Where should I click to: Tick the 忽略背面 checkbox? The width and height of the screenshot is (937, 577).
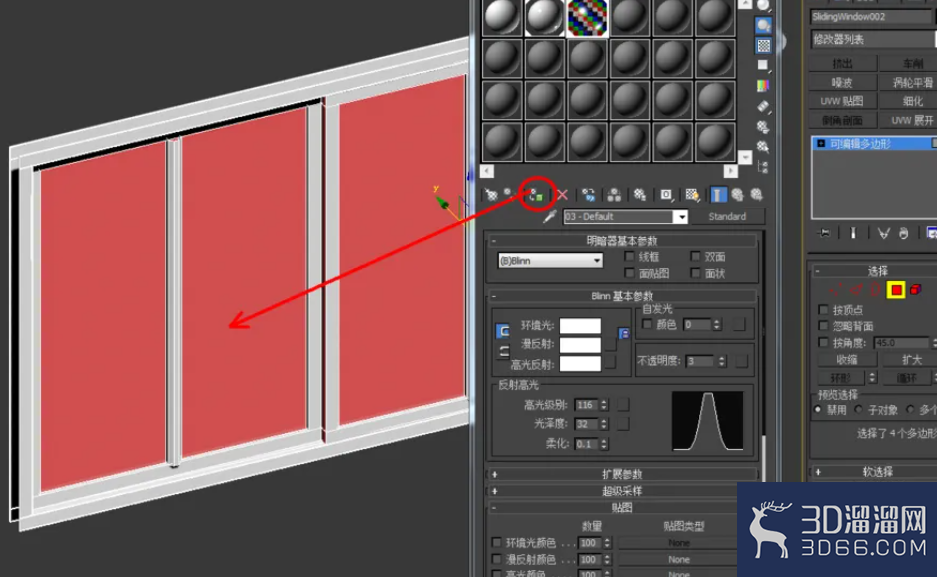click(823, 326)
